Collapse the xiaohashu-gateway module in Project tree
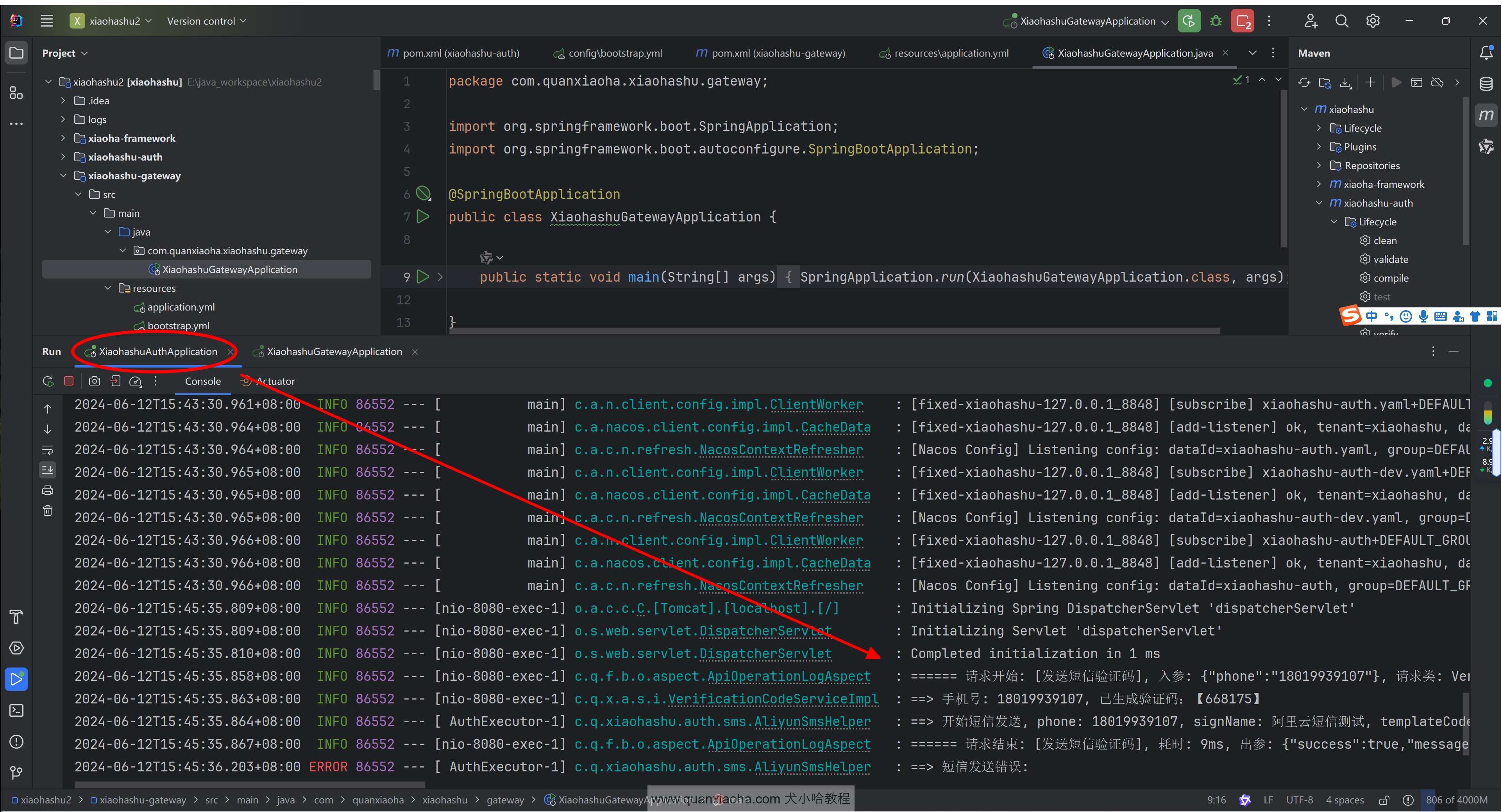This screenshot has height=812, width=1502. click(63, 175)
